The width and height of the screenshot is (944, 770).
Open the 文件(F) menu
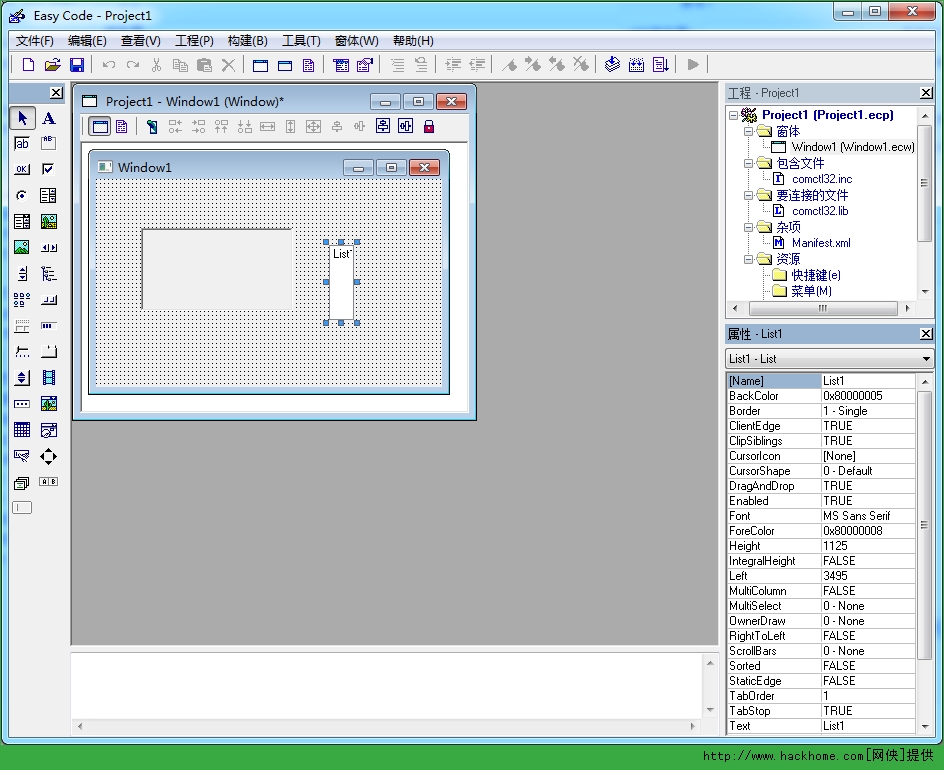click(x=34, y=41)
